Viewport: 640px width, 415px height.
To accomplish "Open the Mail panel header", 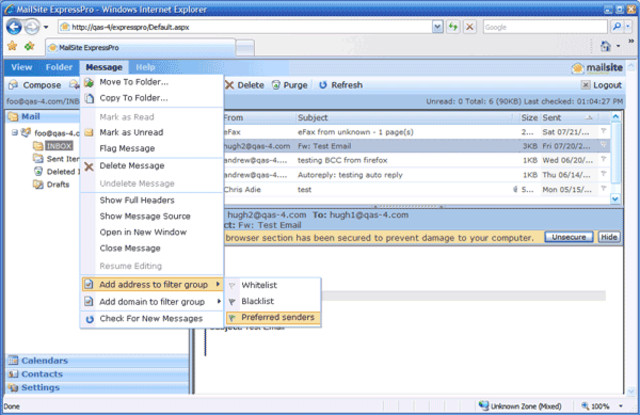I will [43, 117].
